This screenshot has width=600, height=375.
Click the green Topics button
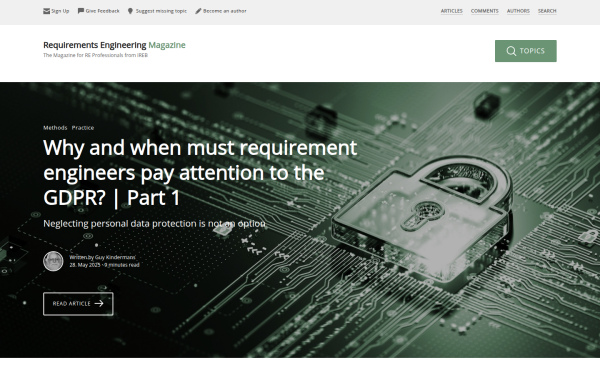(x=526, y=51)
